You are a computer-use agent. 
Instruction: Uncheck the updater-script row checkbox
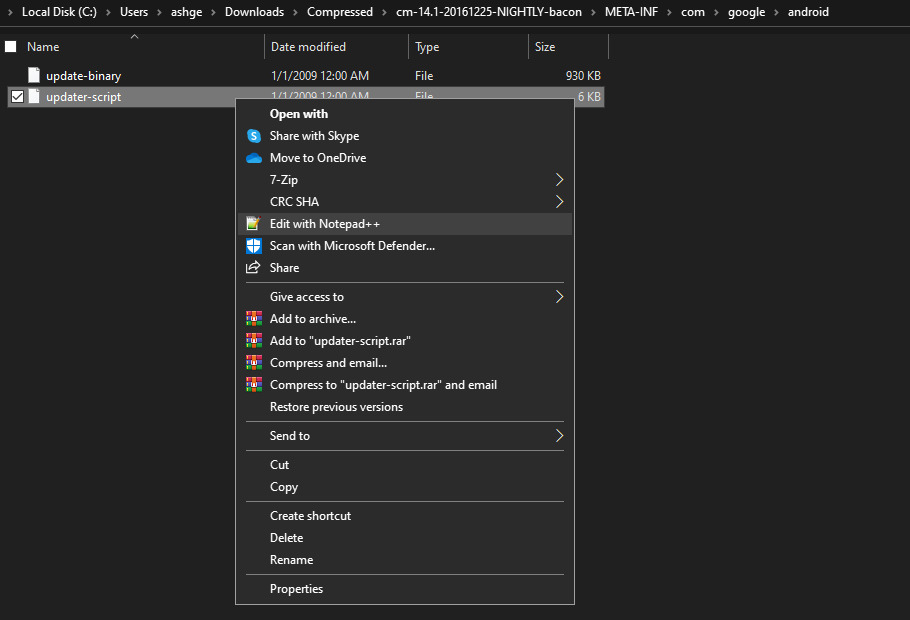(x=17, y=96)
